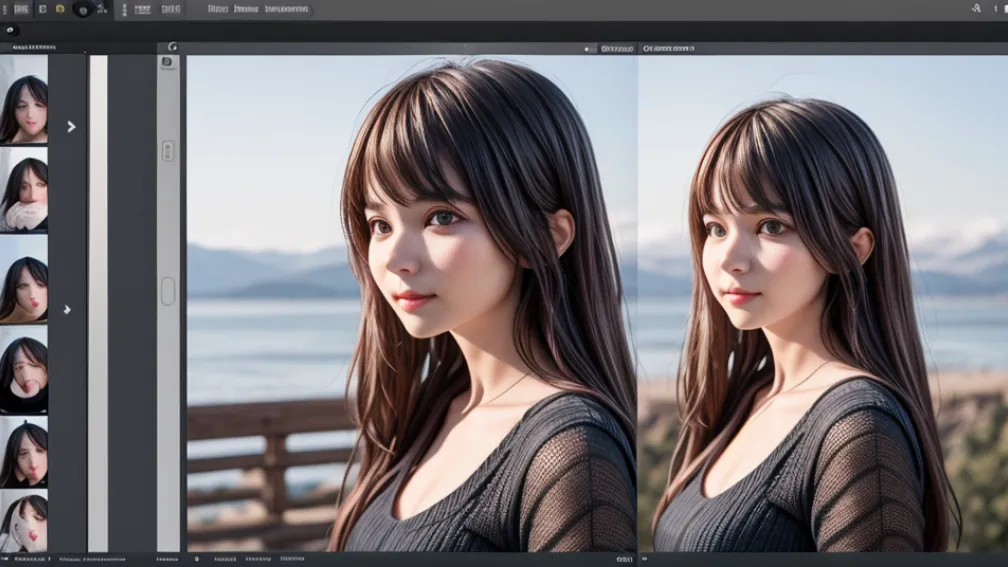Pick the fifth portrait thumbnail in the filmstrip
The width and height of the screenshot is (1008, 567).
coord(24,452)
